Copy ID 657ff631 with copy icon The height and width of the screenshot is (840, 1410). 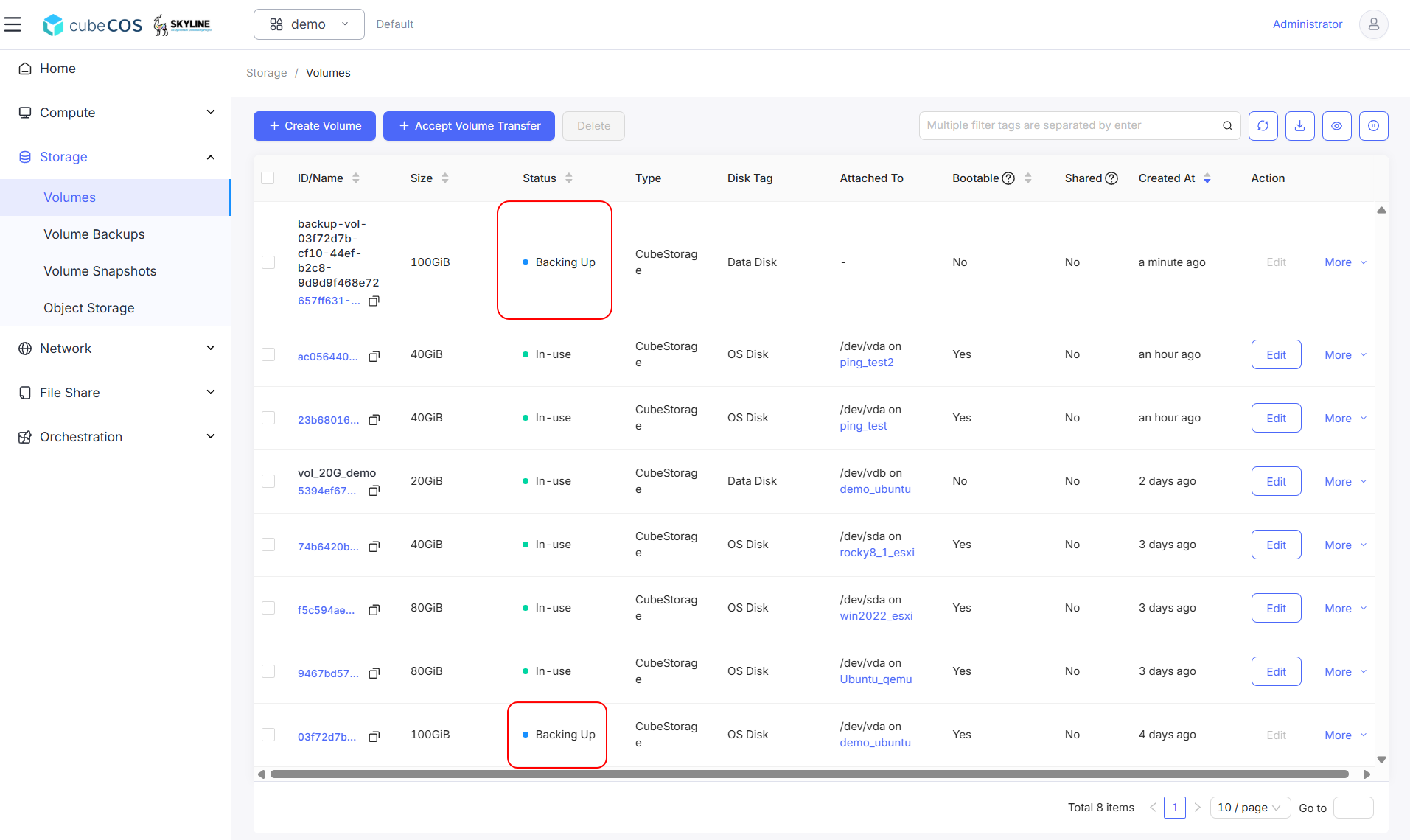click(374, 301)
